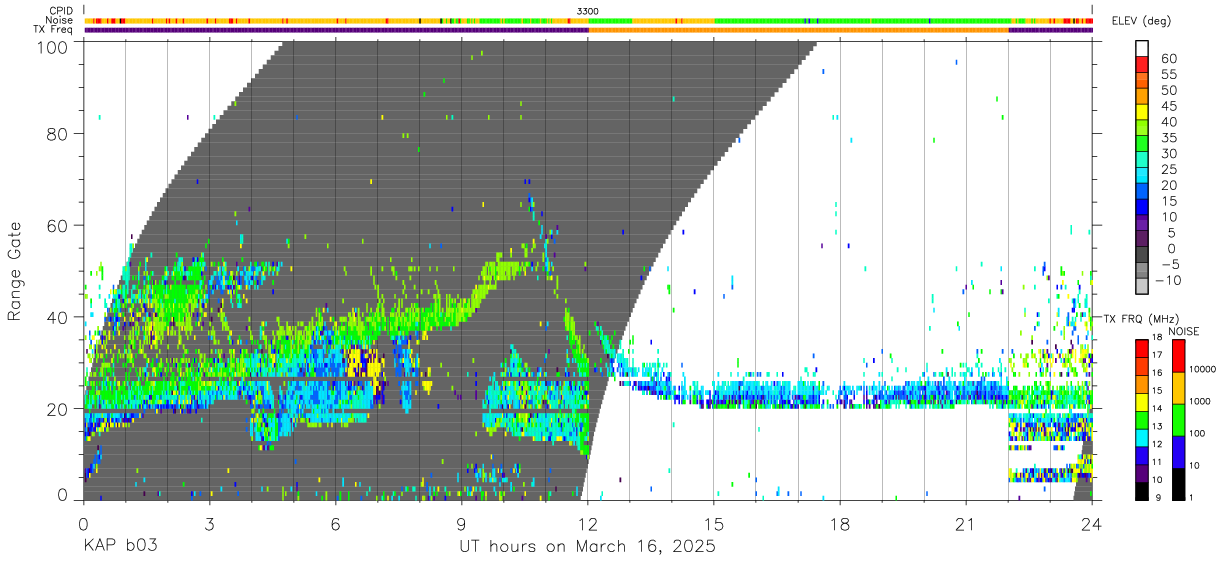The width and height of the screenshot is (1228, 567).
Task: Click the 12 hour tick on UT axis
Action: [588, 523]
